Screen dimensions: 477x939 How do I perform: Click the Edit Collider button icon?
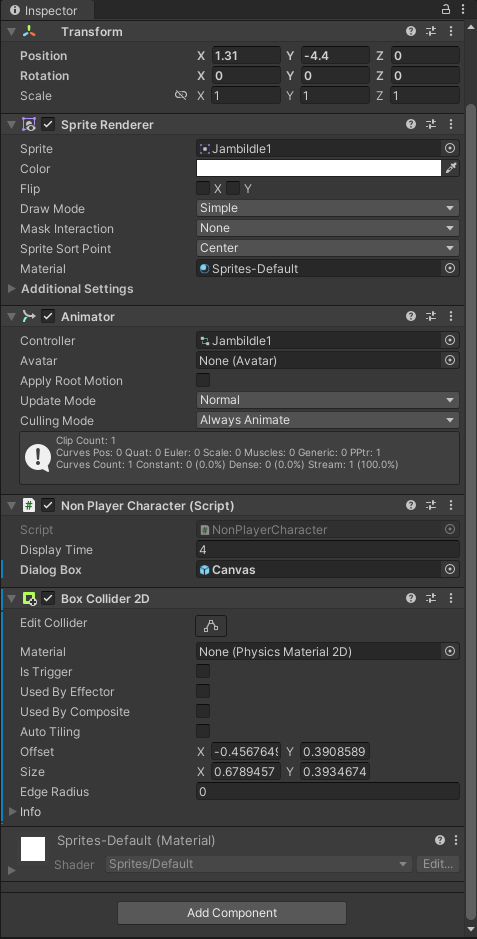coord(211,626)
